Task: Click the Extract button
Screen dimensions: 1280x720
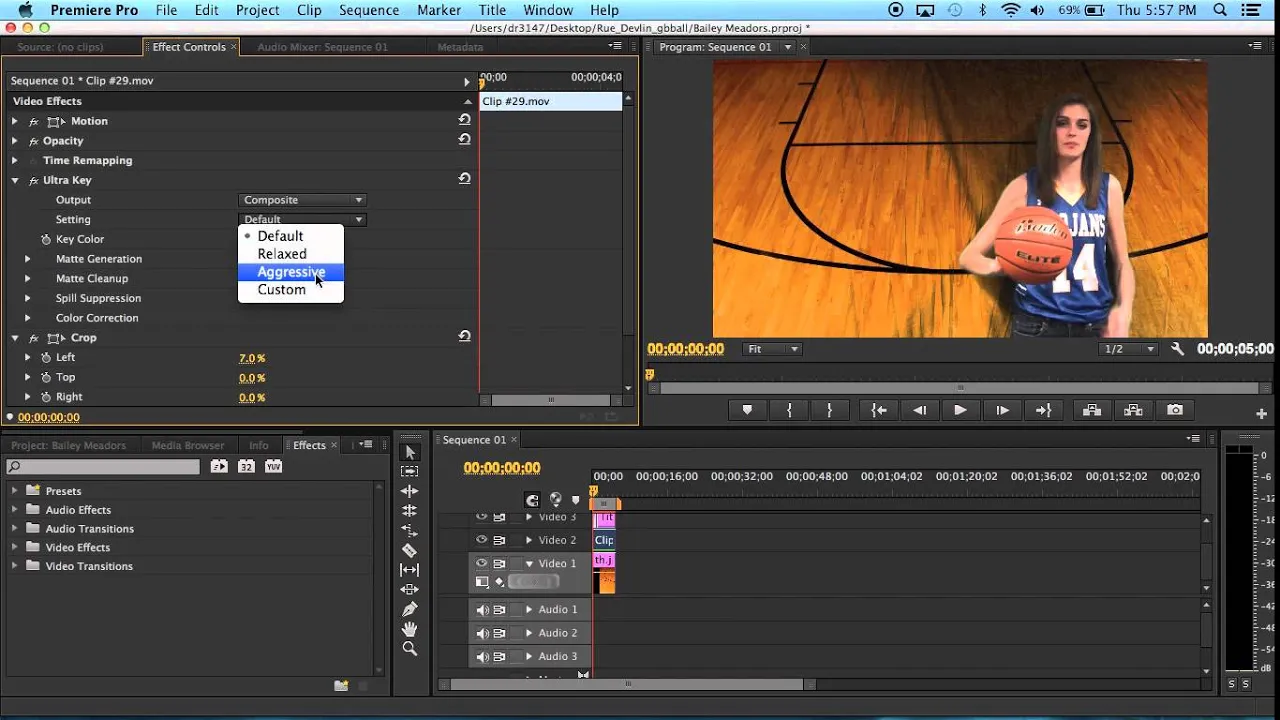Action: (1133, 410)
